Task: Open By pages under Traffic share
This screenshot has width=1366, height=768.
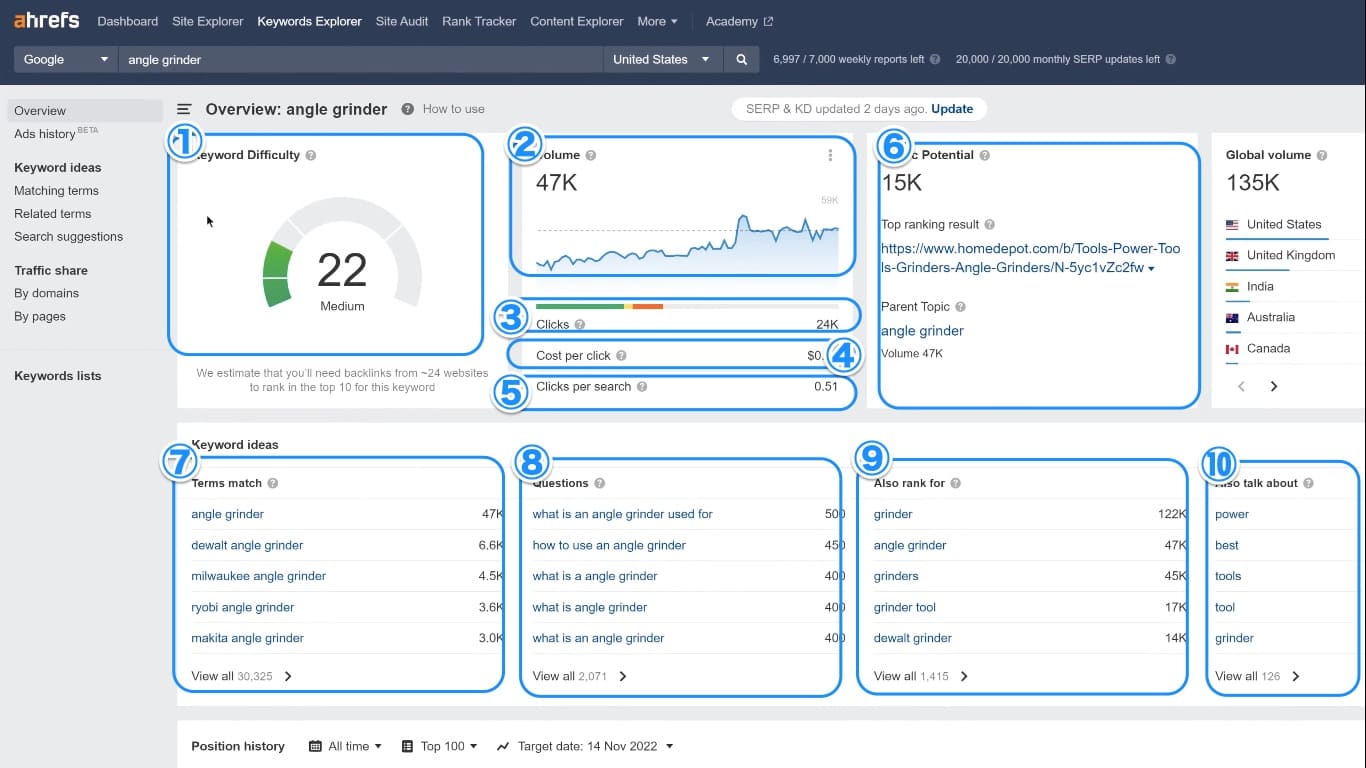Action: 40,316
